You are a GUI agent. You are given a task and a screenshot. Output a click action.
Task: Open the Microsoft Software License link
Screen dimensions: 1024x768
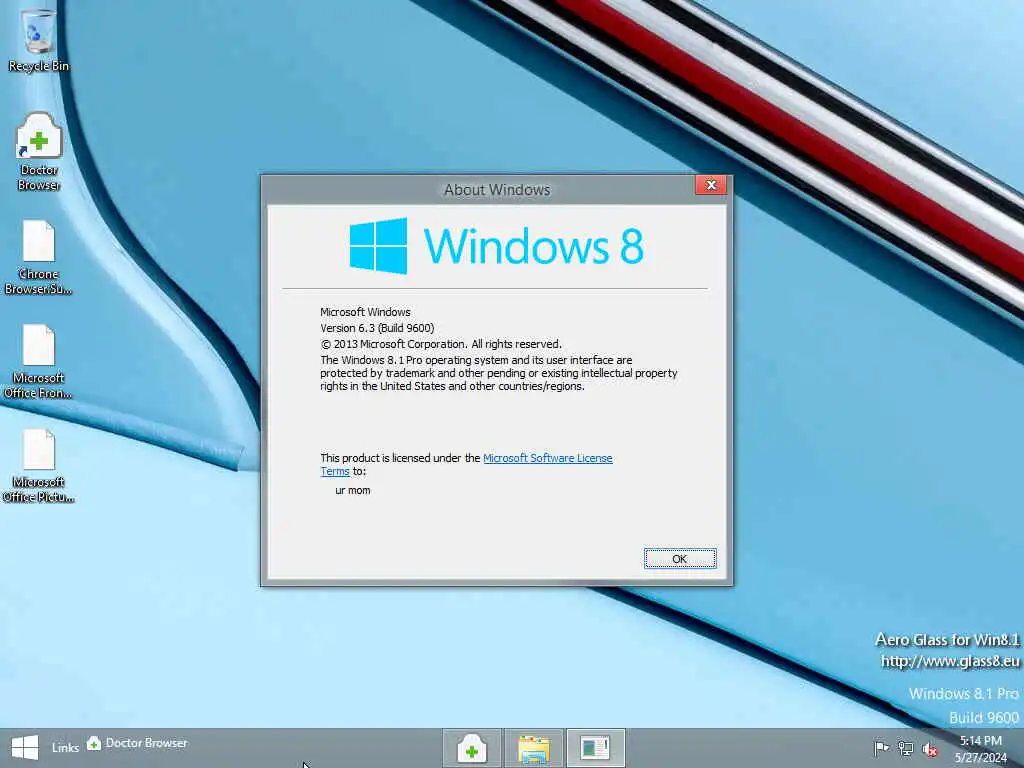tap(547, 458)
